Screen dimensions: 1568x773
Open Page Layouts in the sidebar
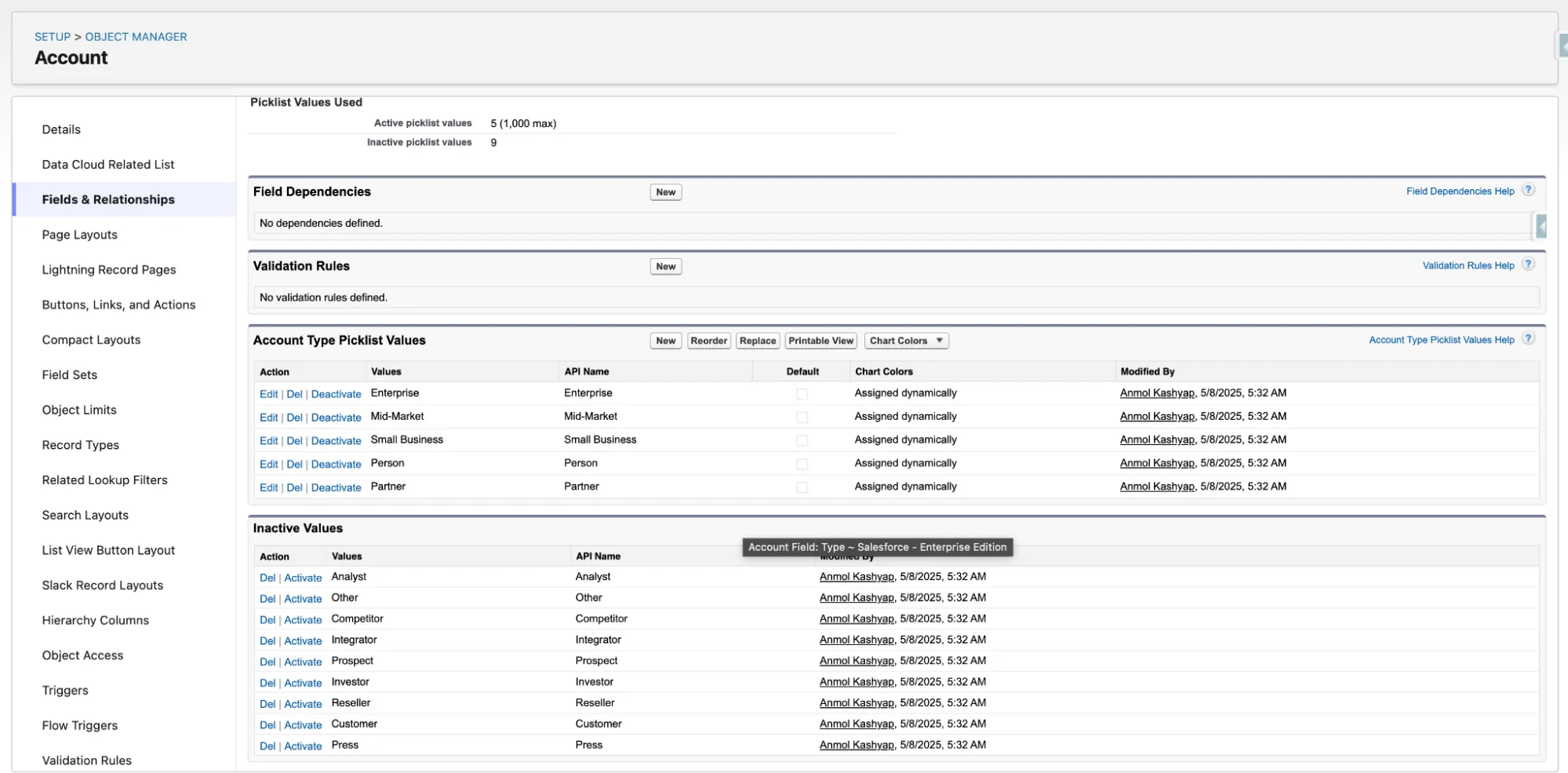coord(79,235)
